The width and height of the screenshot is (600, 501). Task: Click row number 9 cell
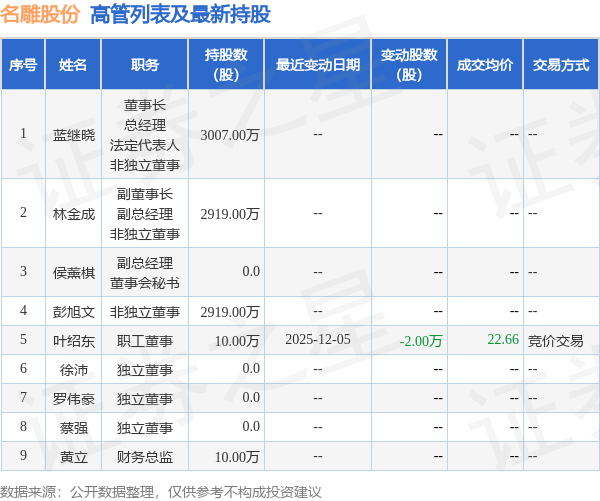tap(23, 455)
